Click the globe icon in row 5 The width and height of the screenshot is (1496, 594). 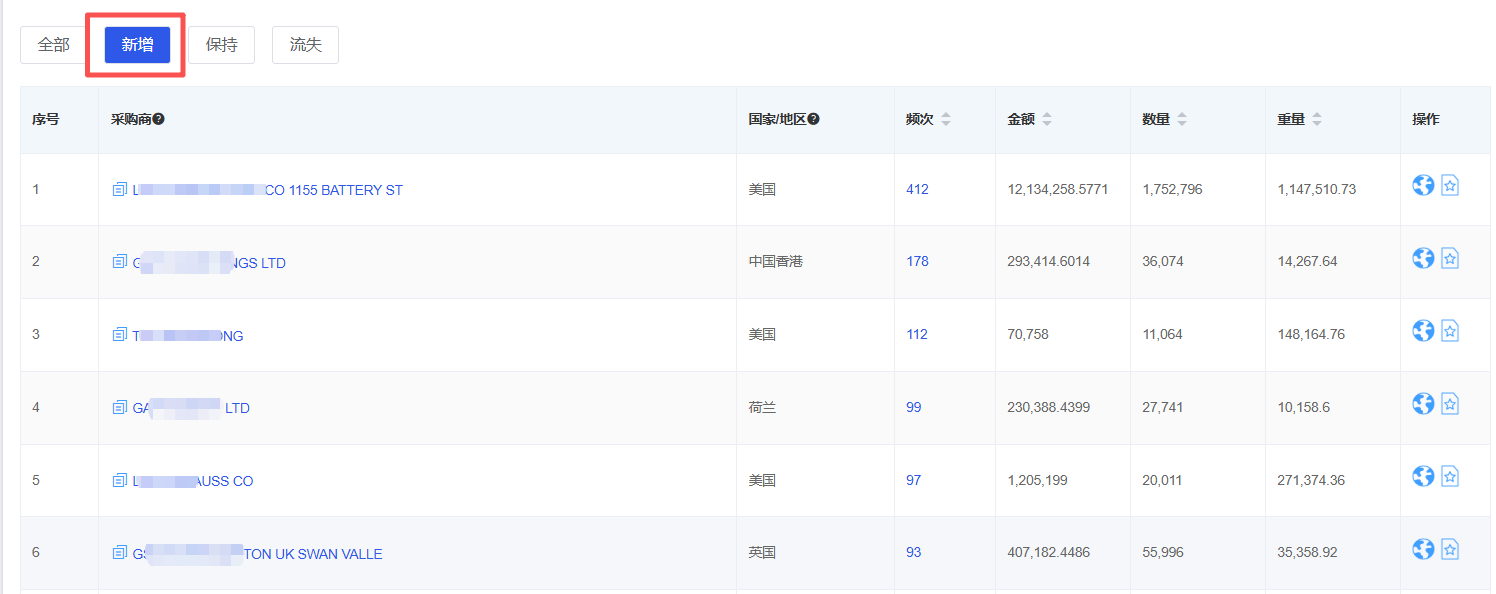tap(1422, 476)
